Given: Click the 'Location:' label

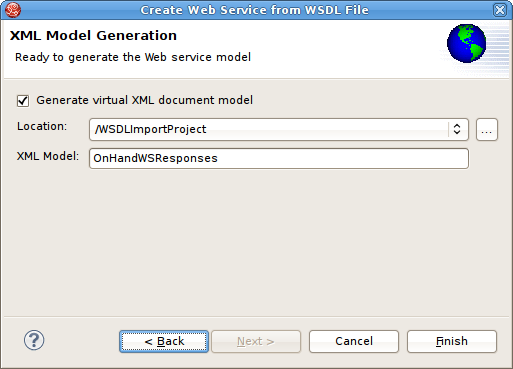Looking at the screenshot, I should tap(42, 126).
